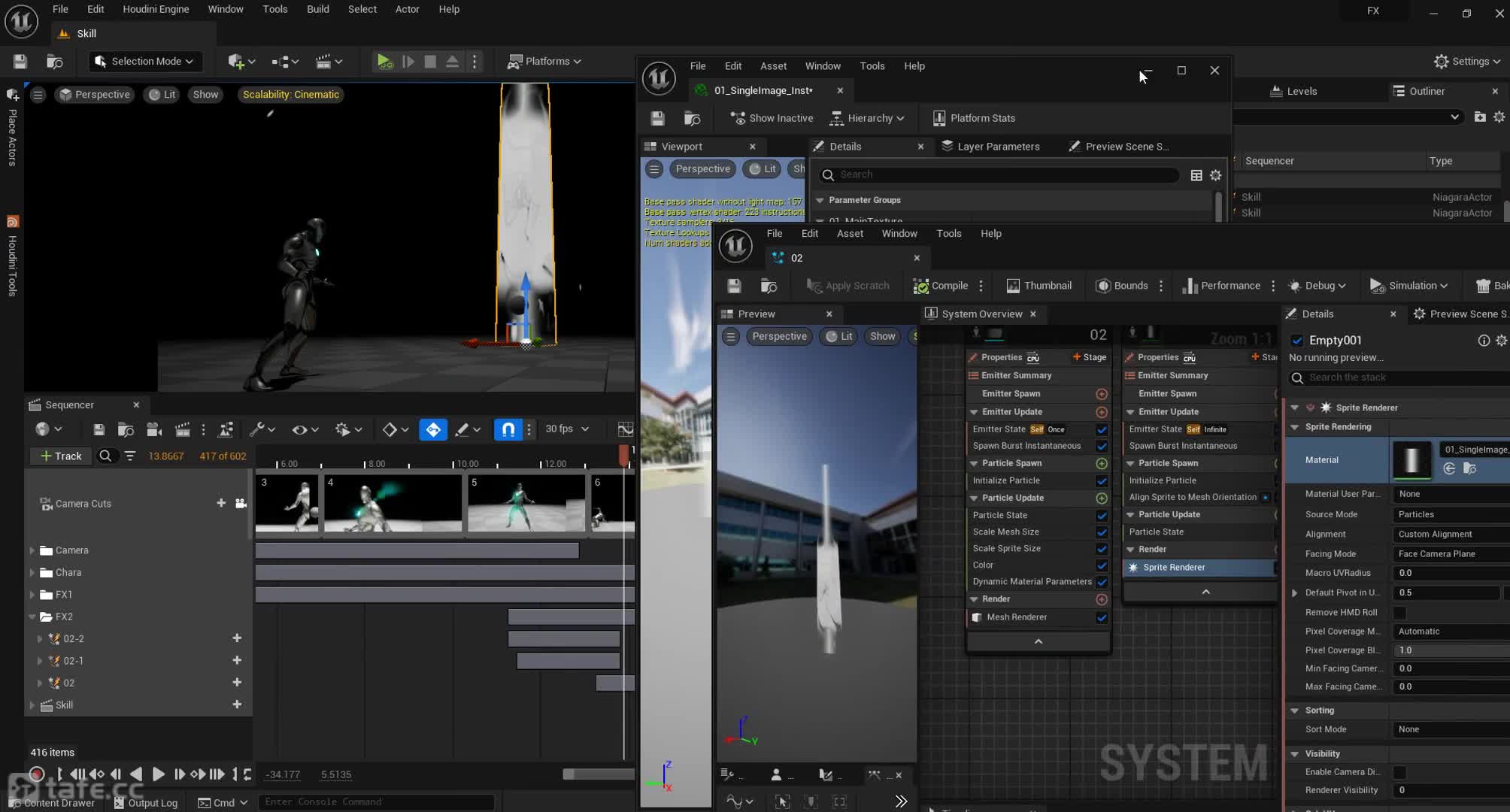Screen dimensions: 1510x812
Task: Uncheck Empty001 emitter enabled checkbox
Action: [x=1297, y=341]
